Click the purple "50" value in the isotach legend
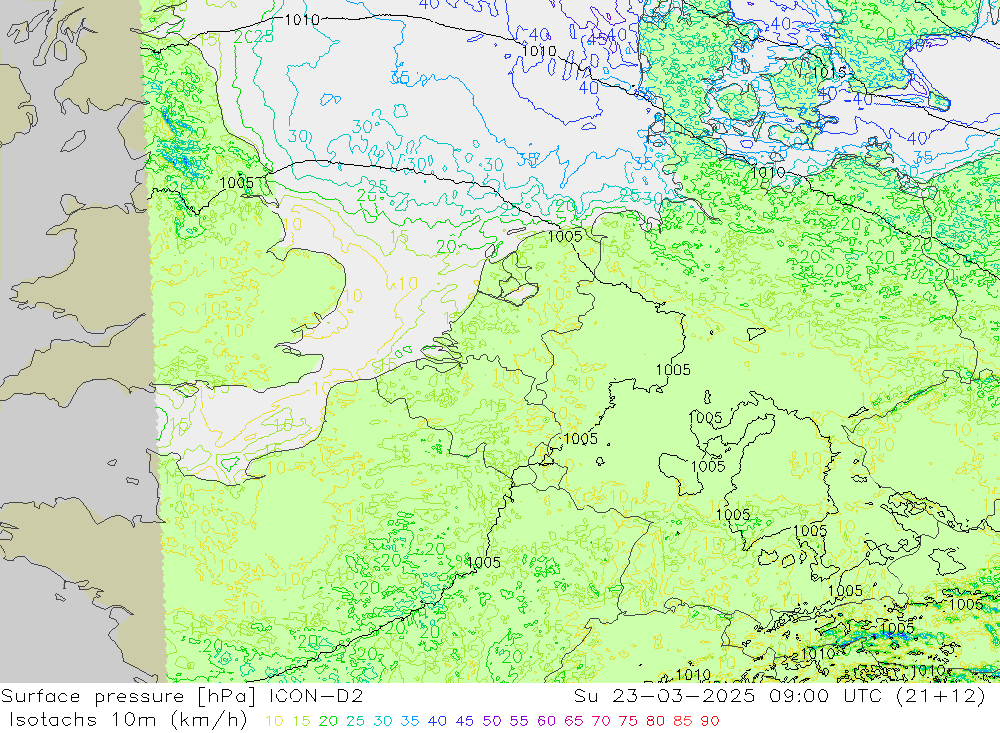1000x733 pixels. pos(492,721)
